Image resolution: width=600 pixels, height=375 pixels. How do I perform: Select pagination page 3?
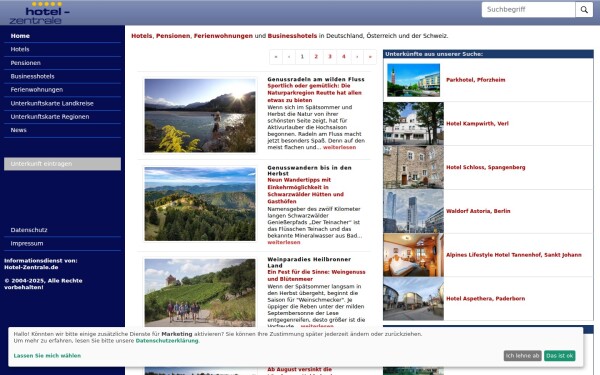pos(330,57)
